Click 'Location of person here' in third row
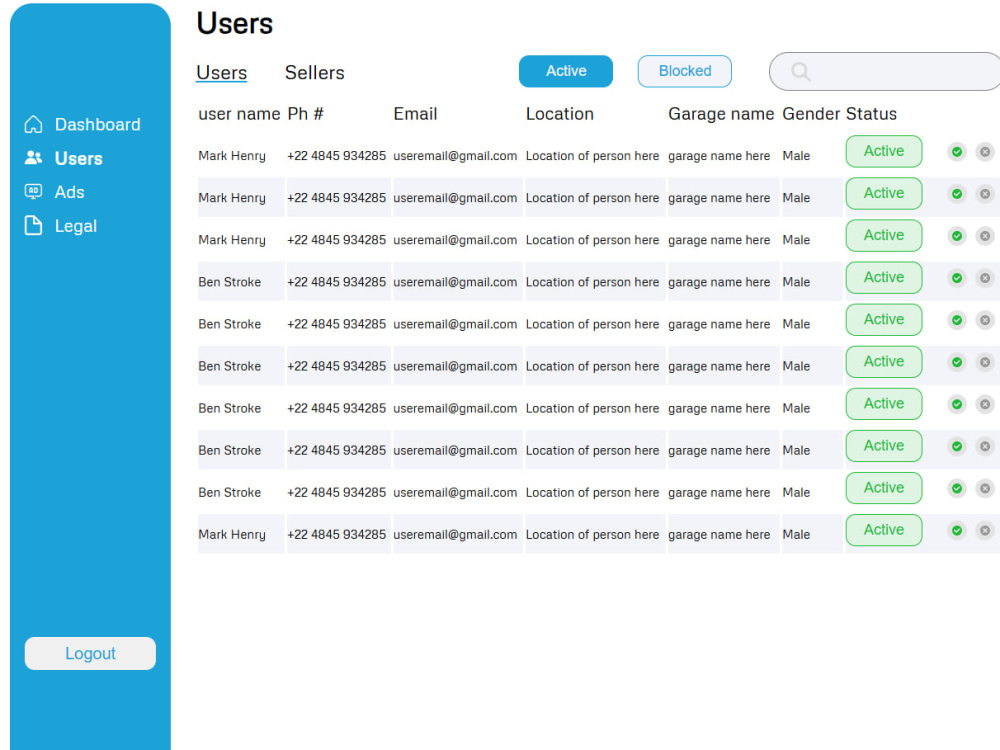1000x750 pixels. 592,240
